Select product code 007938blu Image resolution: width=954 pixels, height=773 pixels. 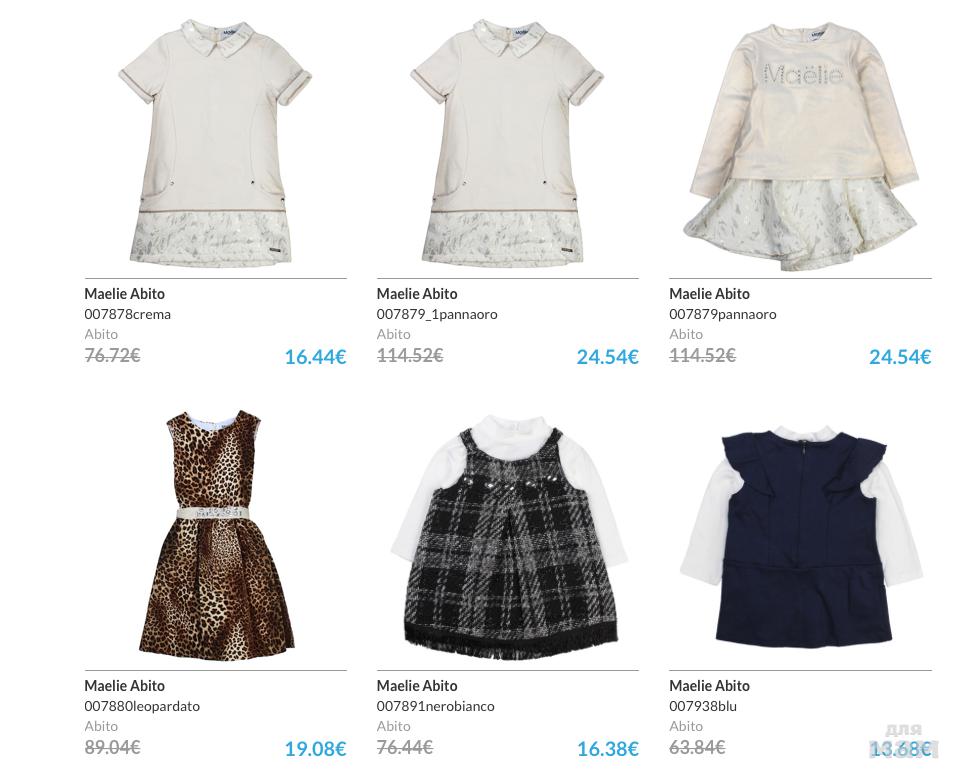coord(703,706)
